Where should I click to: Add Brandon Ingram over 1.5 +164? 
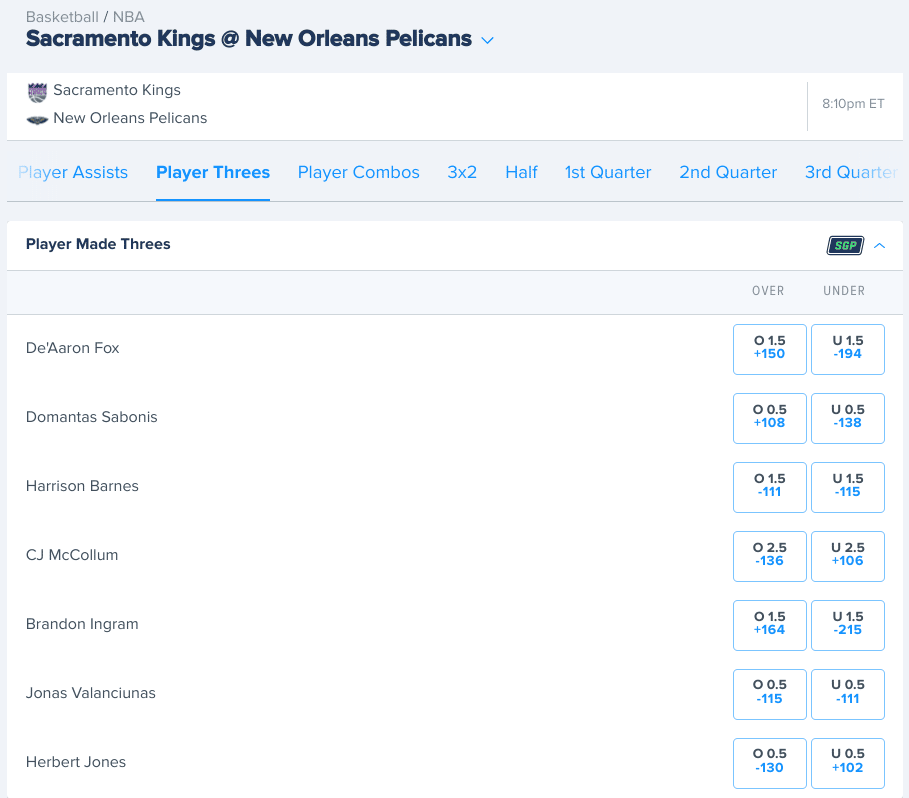pos(770,625)
